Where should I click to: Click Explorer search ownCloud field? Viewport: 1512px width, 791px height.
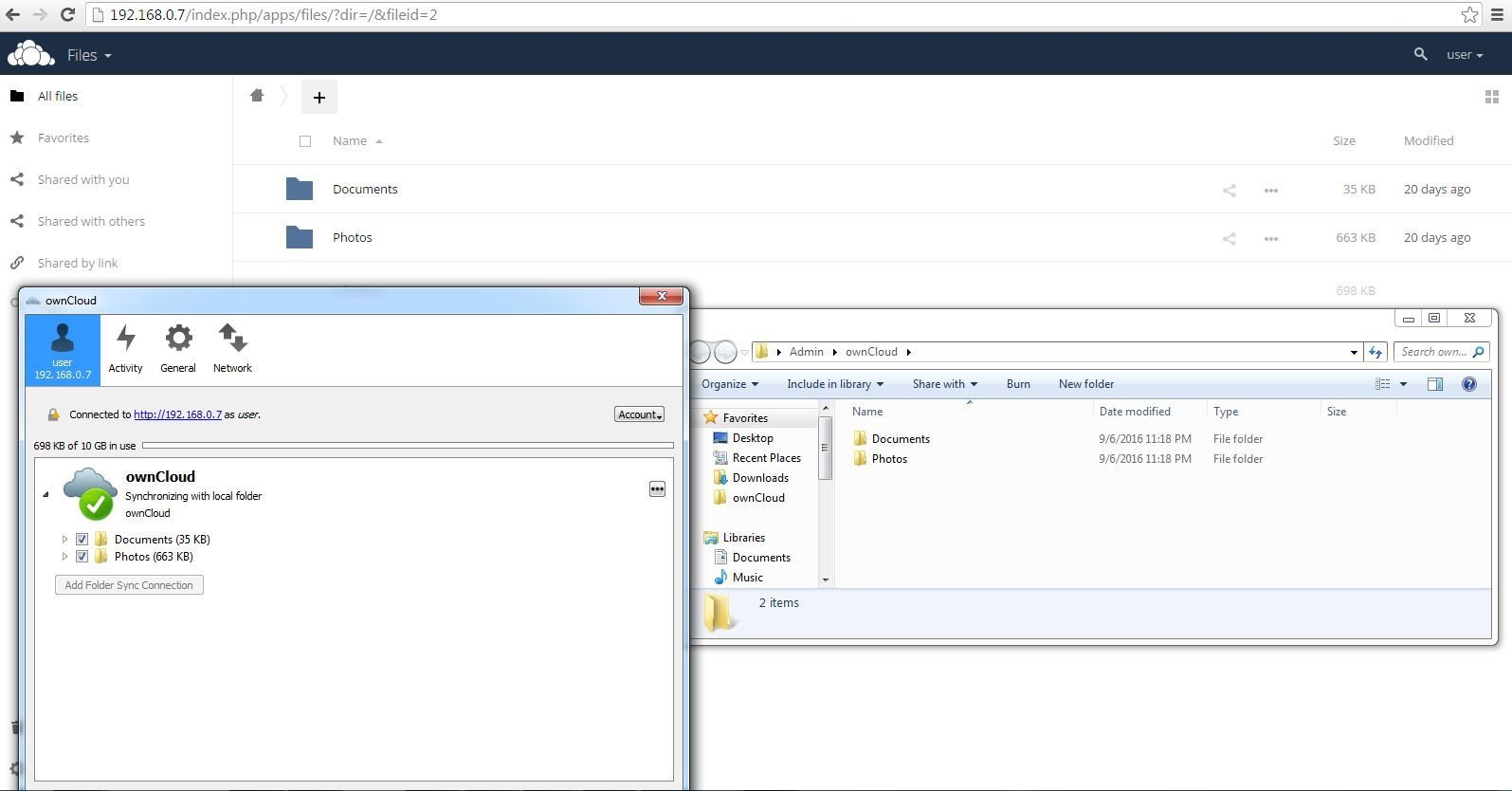[1440, 352]
